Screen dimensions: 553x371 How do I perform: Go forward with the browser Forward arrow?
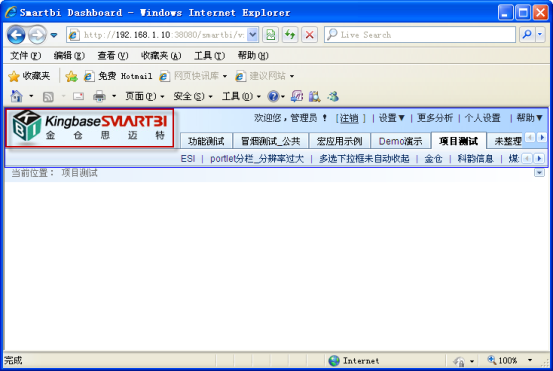click(37, 35)
